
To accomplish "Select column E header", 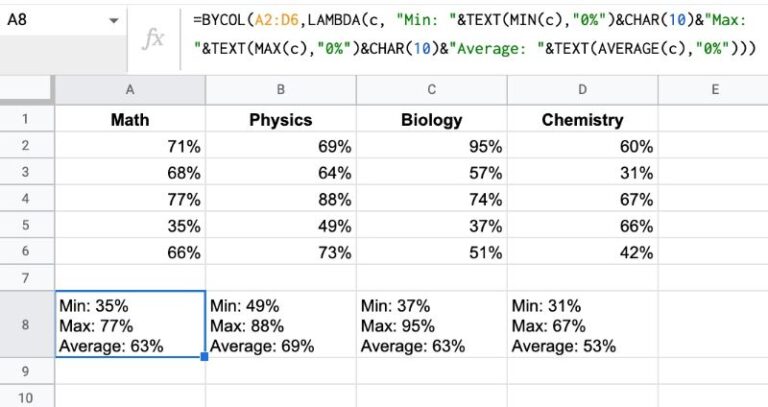I will 713,89.
